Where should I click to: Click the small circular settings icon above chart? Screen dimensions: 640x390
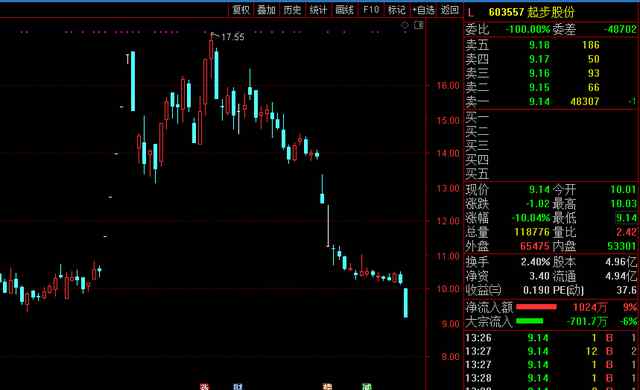(x=404, y=26)
